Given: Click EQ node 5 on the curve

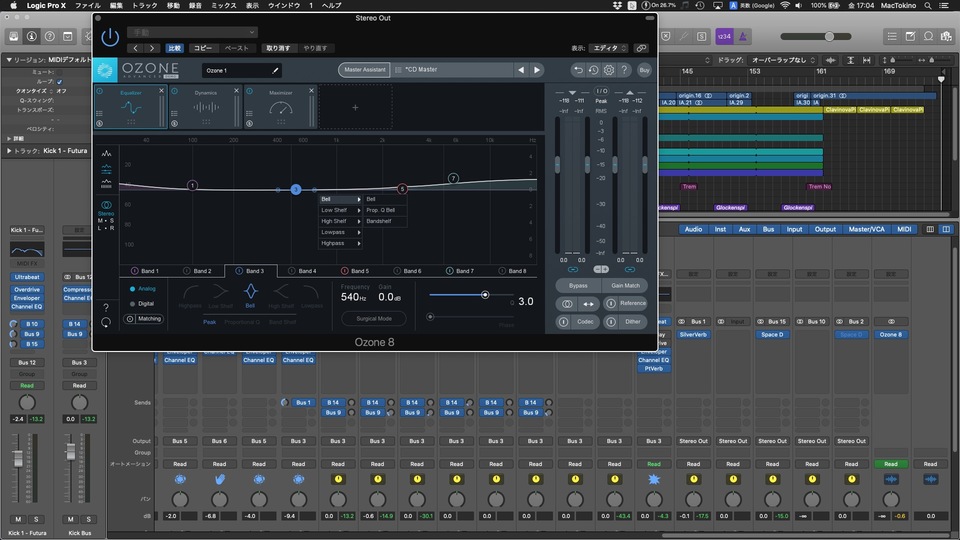Looking at the screenshot, I should 402,189.
